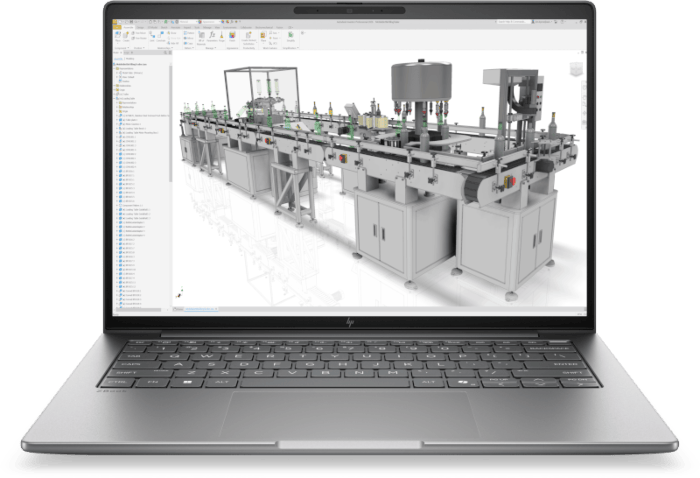
Task: Choose the Constrain tool
Action: 161,36
